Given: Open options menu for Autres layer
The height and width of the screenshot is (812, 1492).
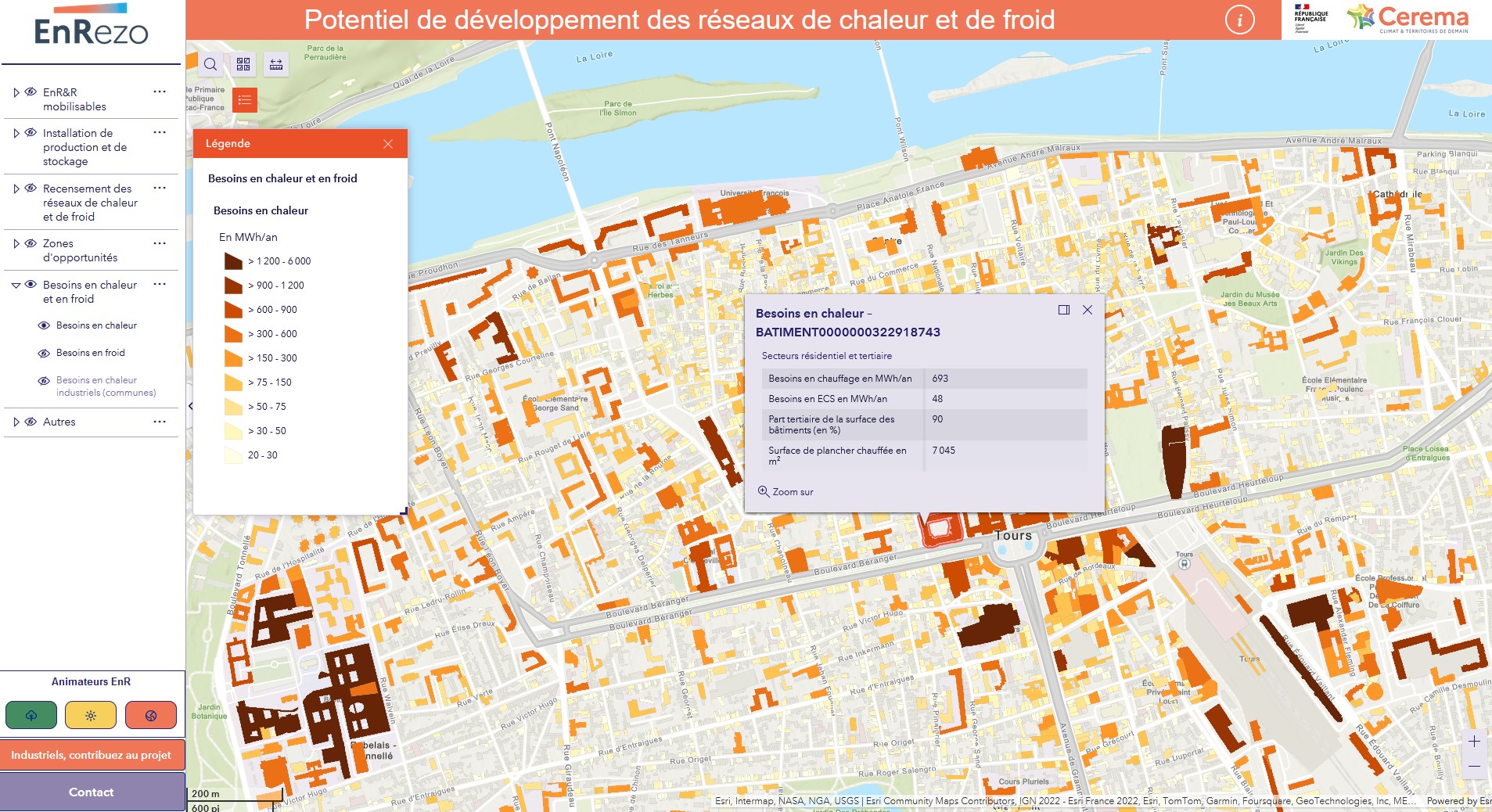Looking at the screenshot, I should [x=160, y=422].
